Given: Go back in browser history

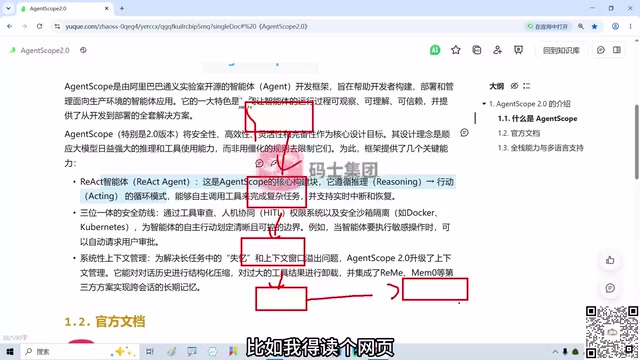Looking at the screenshot, I should (9, 27).
